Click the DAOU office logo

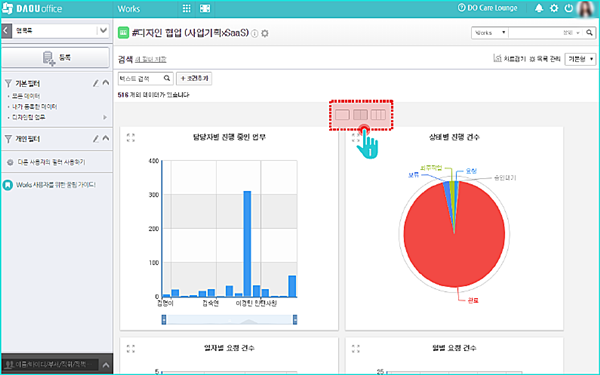tap(32, 8)
